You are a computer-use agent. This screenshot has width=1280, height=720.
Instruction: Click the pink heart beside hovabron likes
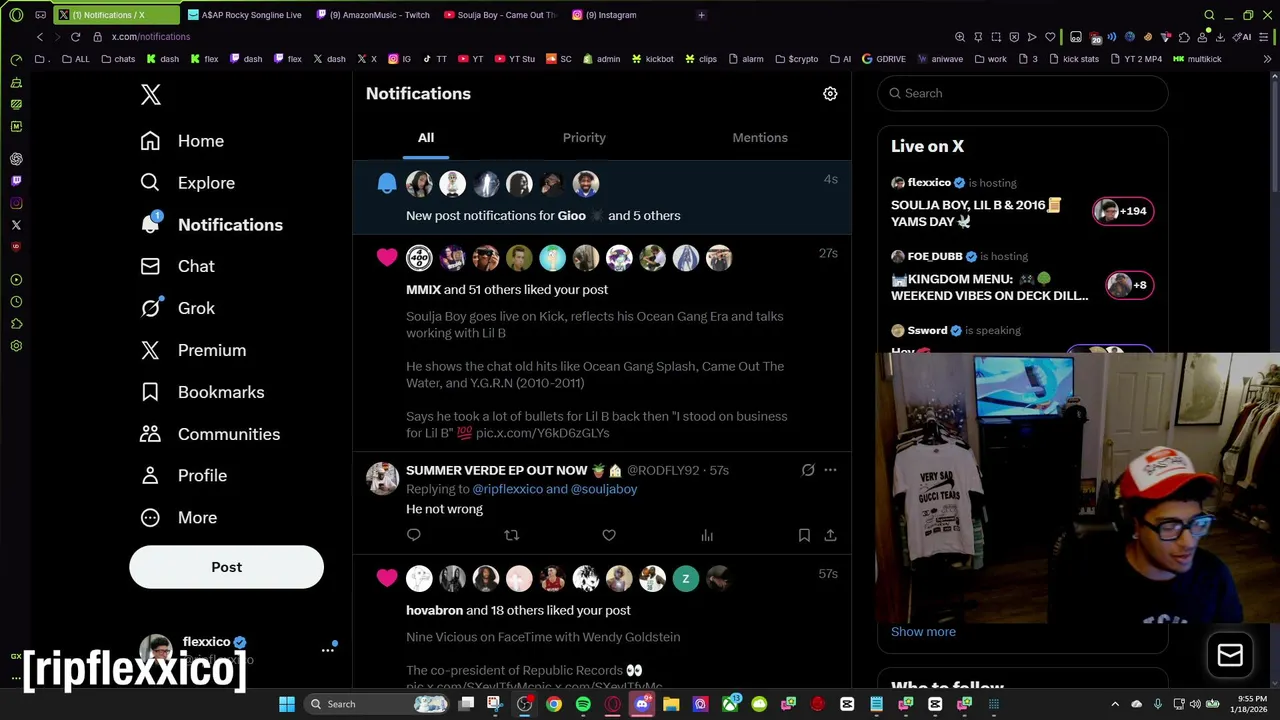pos(387,578)
